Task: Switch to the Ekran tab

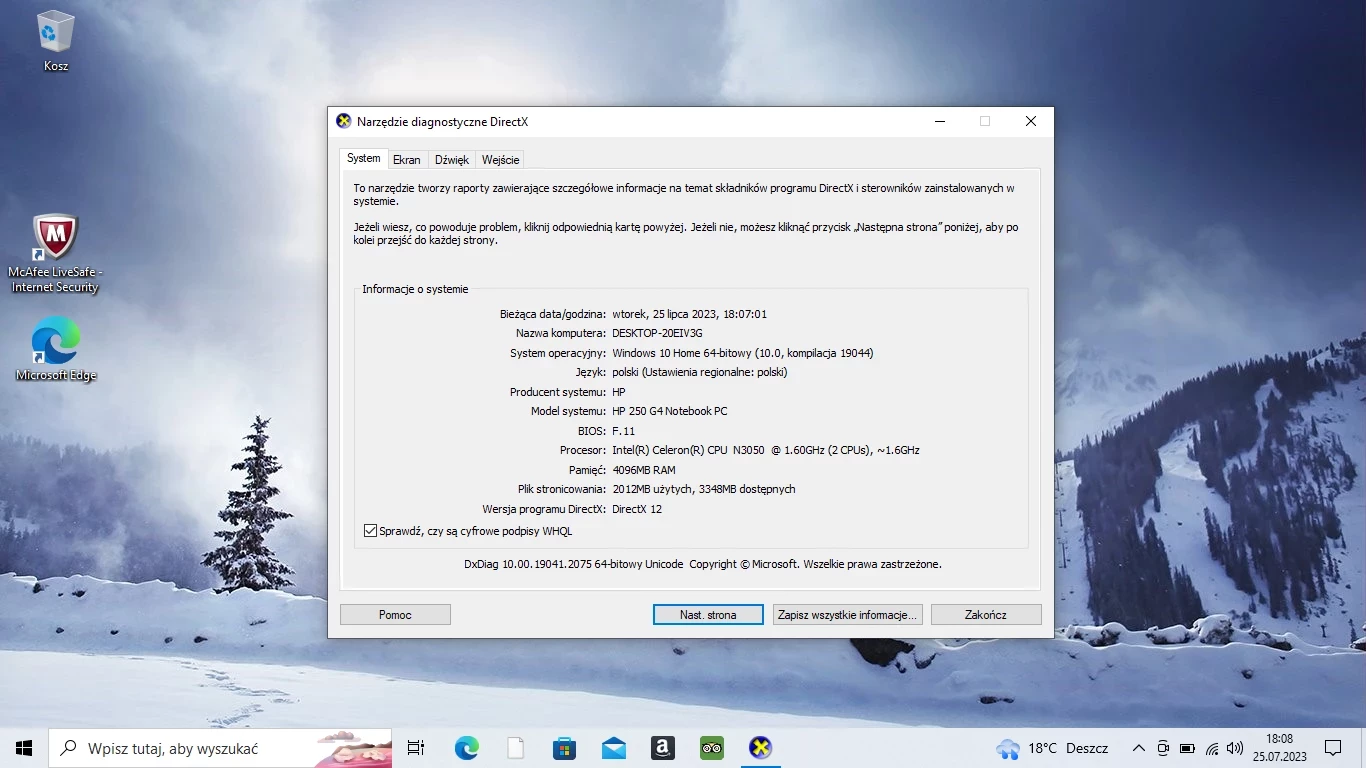Action: [x=406, y=160]
